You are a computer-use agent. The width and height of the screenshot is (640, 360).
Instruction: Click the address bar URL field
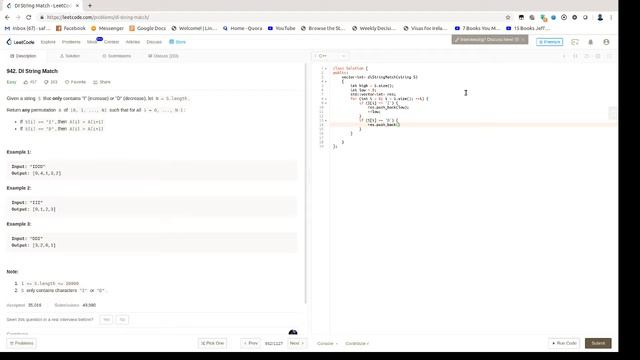click(269, 18)
